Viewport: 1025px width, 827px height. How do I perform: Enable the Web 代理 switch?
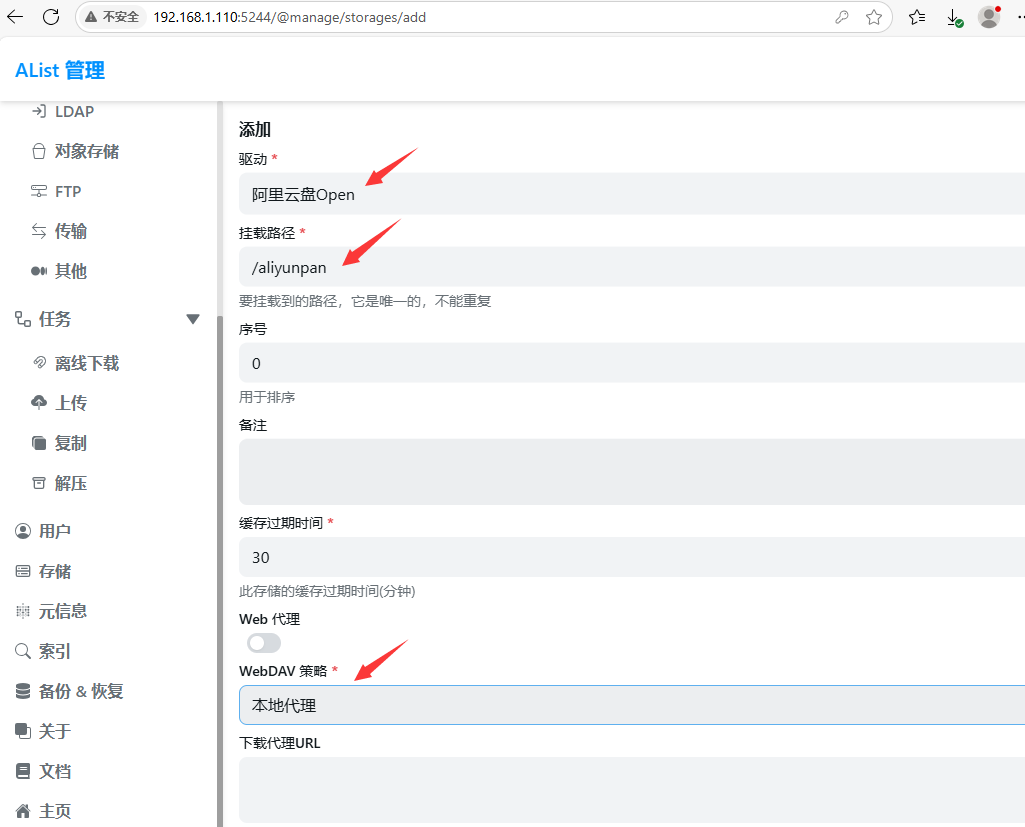[x=263, y=642]
